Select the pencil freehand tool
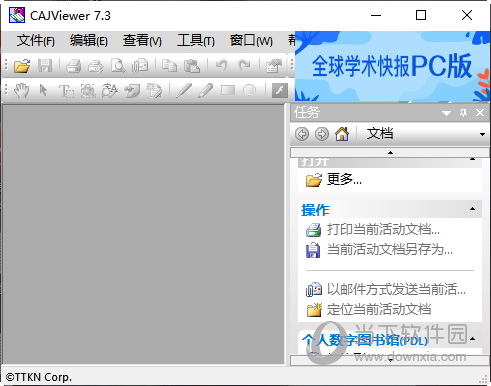Viewport: 491px width, 386px height. [205, 90]
